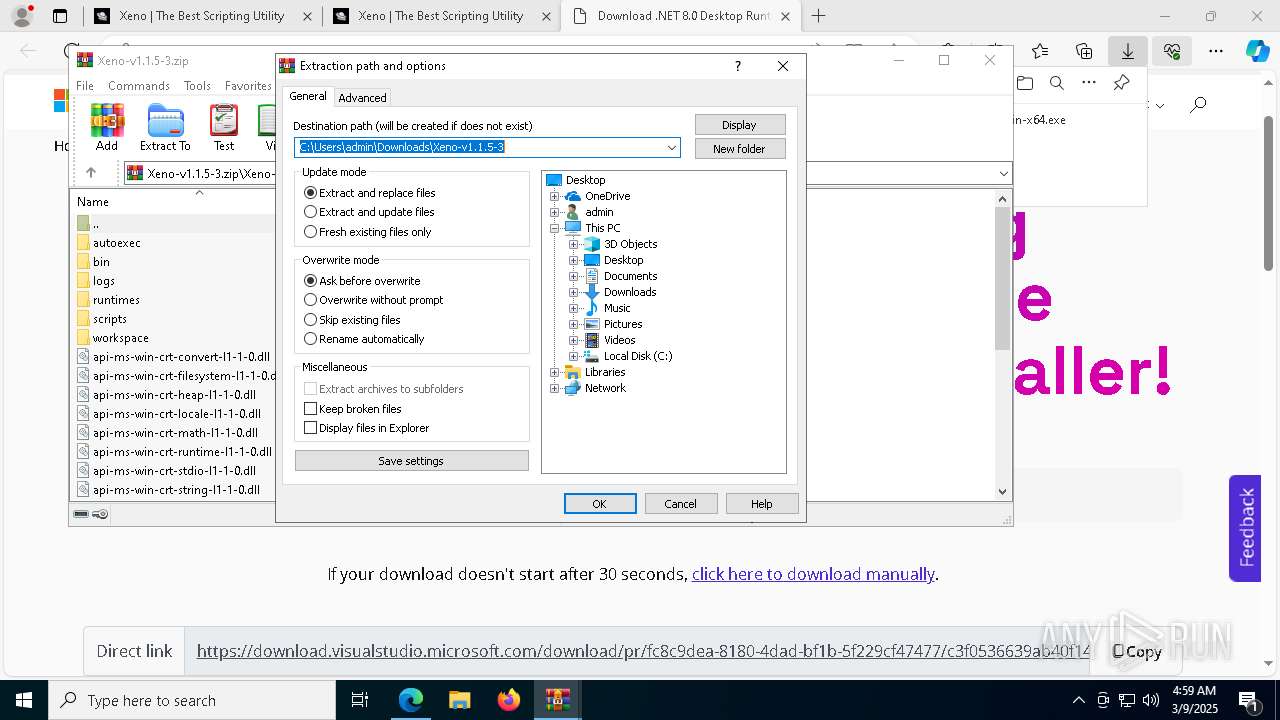Screen dimensions: 1280x720
Task: Expand the Libraries tree node
Action: tap(554, 372)
